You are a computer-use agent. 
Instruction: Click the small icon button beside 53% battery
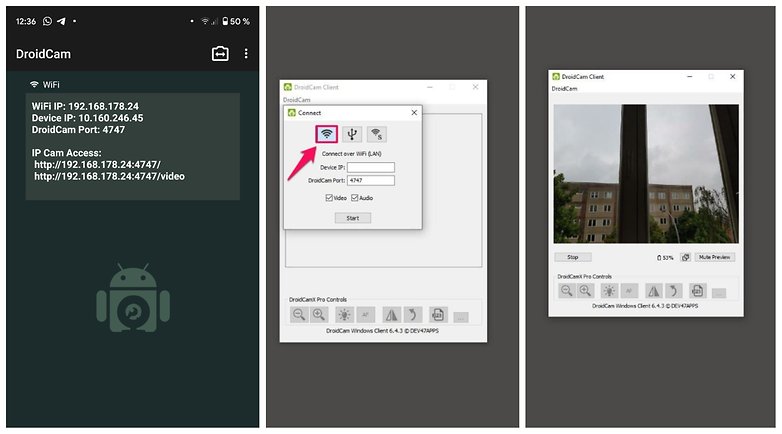tap(686, 257)
